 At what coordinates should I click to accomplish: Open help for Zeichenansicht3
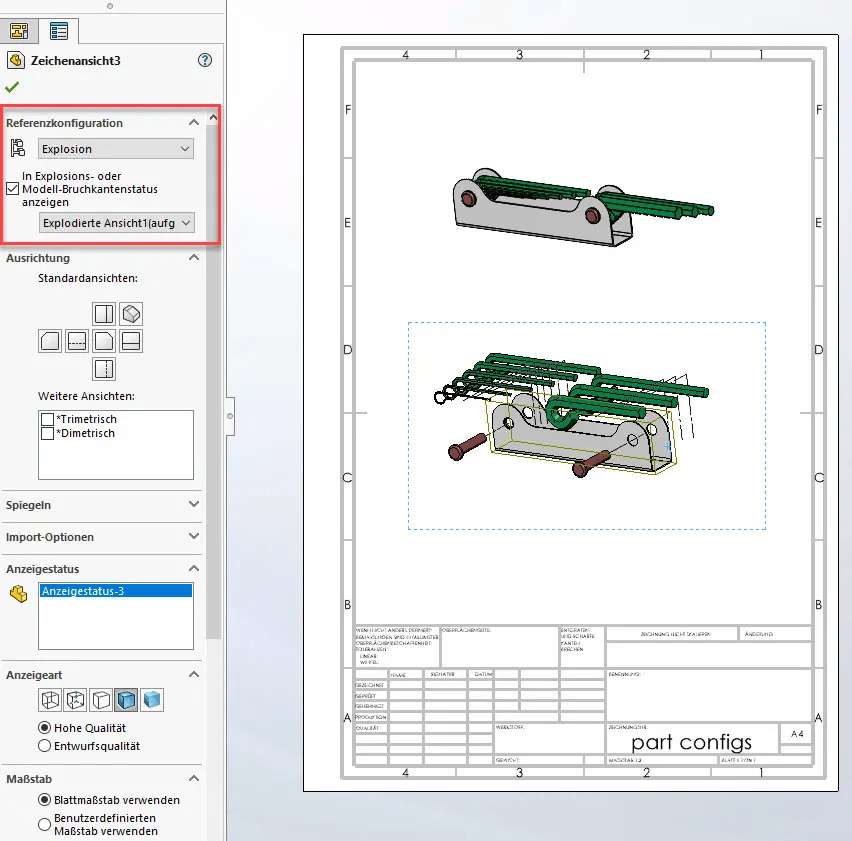click(205, 60)
